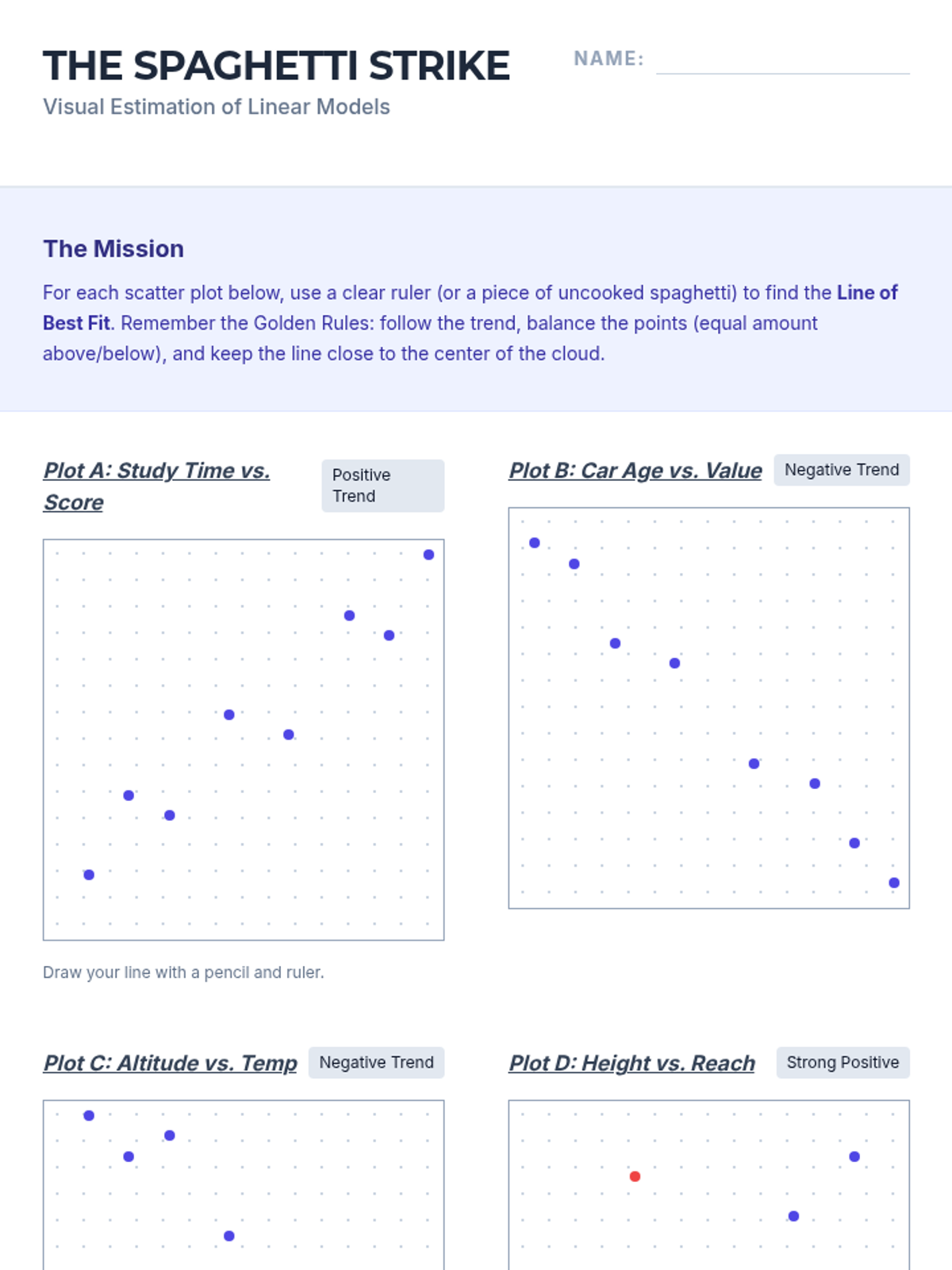Click The Mission heading
Screen dimensions: 952x1270
click(113, 248)
